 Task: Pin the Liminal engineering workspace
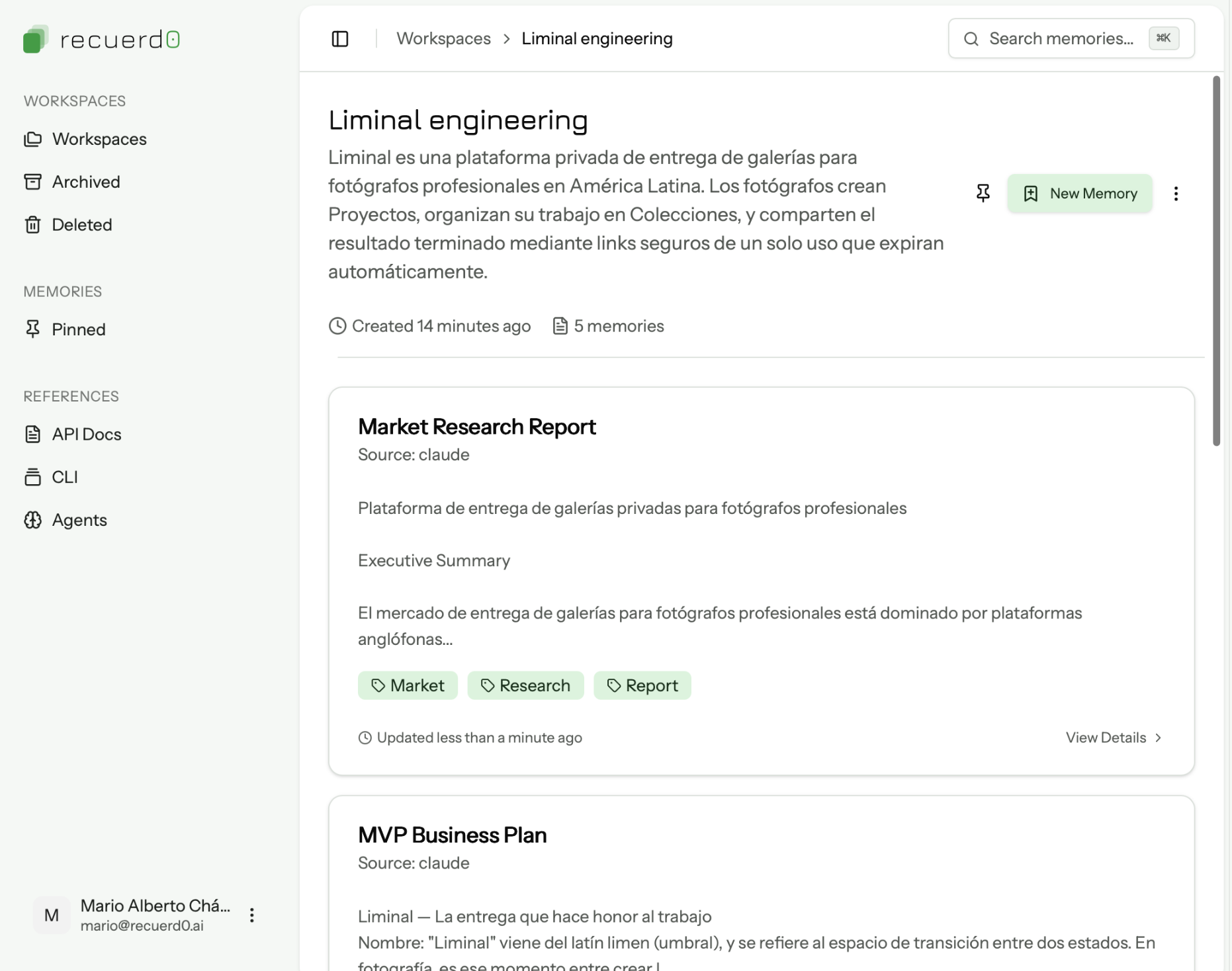(x=983, y=193)
